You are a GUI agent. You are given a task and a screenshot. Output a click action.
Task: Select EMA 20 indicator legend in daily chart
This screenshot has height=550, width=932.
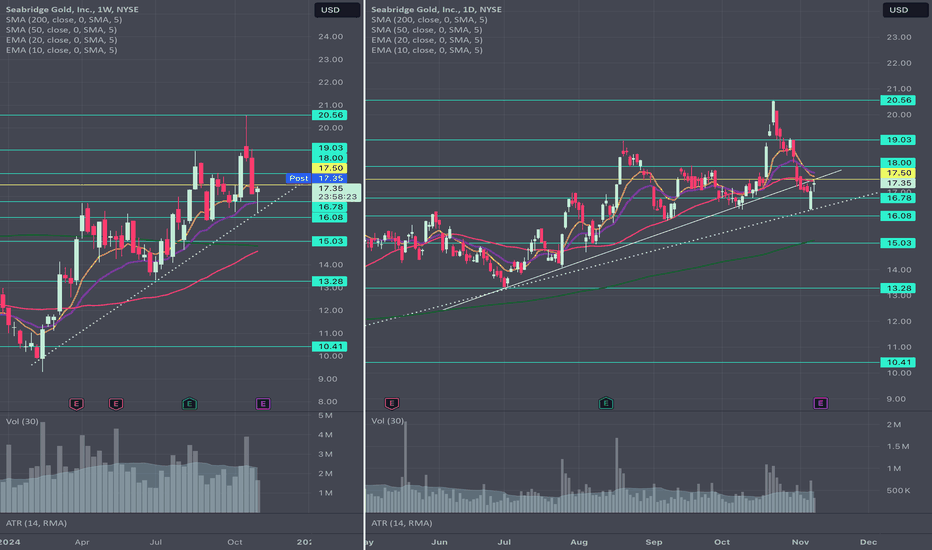click(427, 40)
